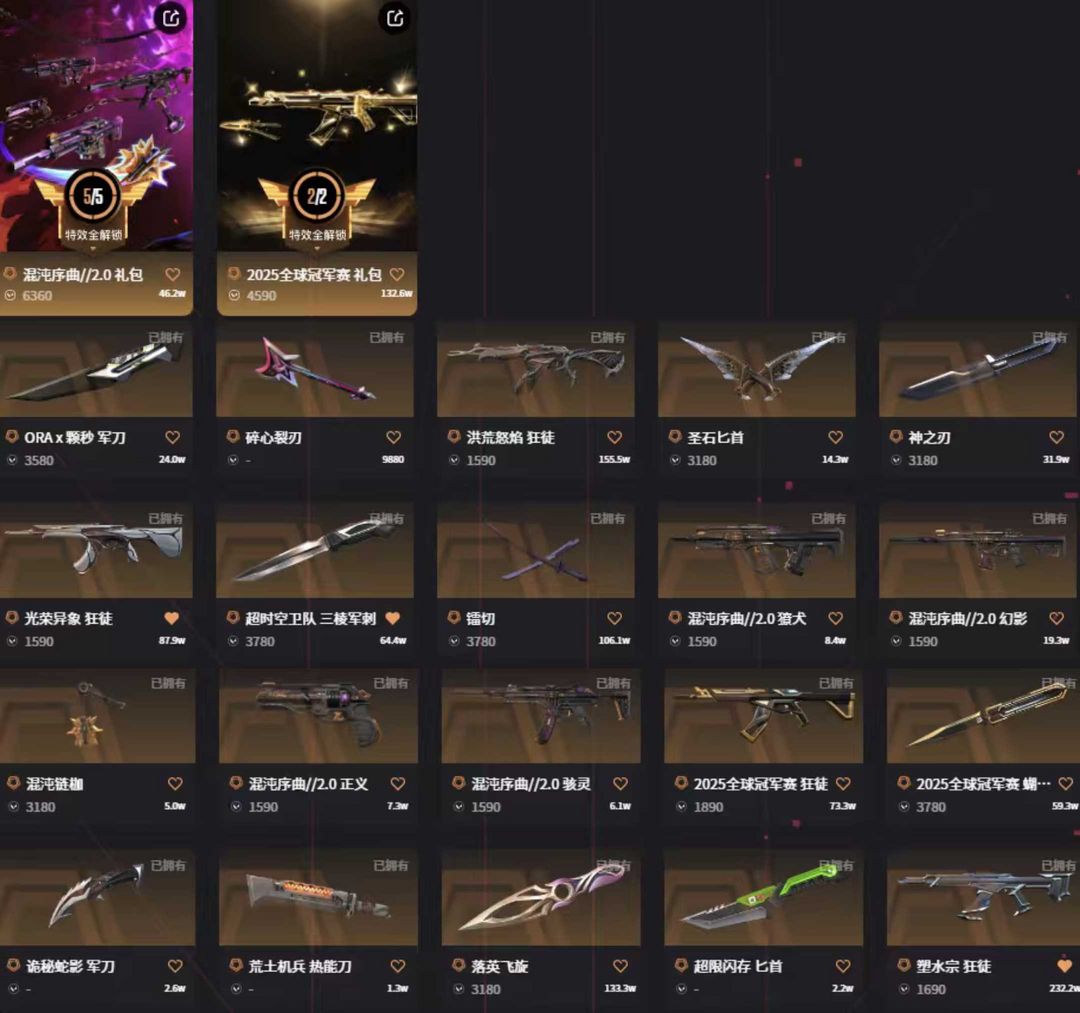The image size is (1080, 1013).
Task: Favorite the 落英飞旋 knife
Action: pyautogui.click(x=620, y=965)
